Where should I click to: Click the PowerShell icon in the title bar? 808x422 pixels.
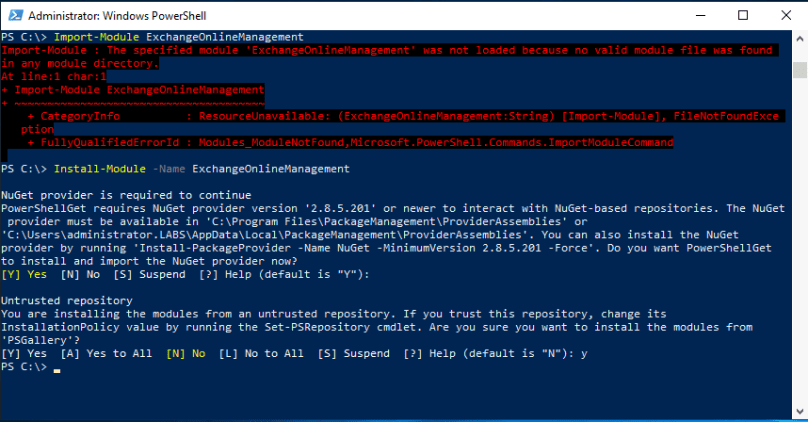[x=14, y=16]
